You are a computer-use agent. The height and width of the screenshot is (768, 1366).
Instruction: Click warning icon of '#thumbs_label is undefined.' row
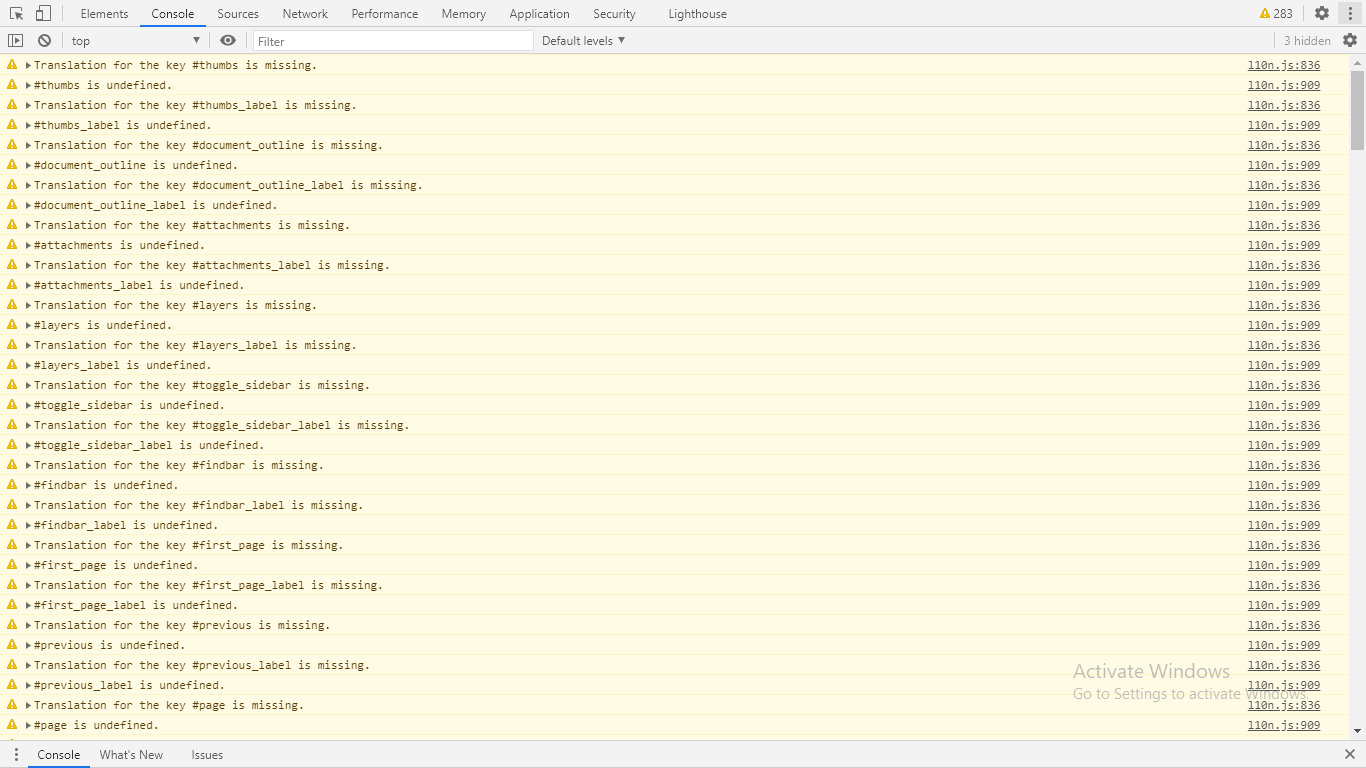12,125
